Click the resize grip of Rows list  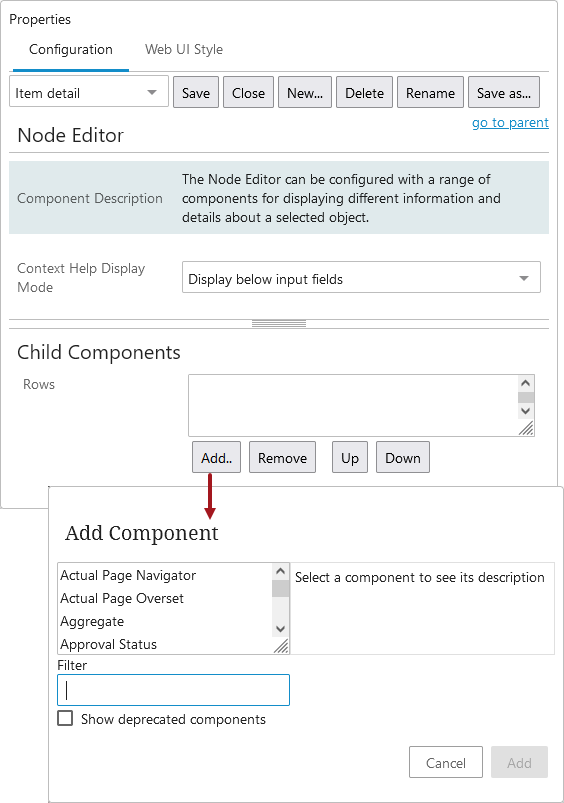526,428
